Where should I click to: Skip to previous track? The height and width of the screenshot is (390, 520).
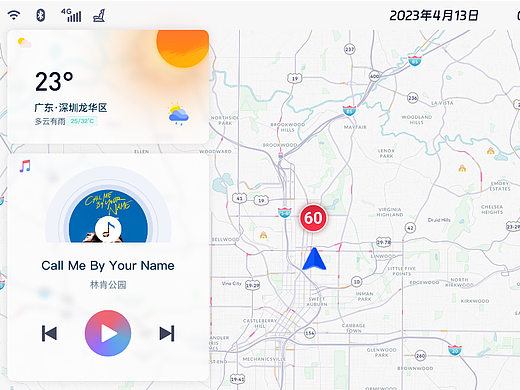[x=49, y=333]
